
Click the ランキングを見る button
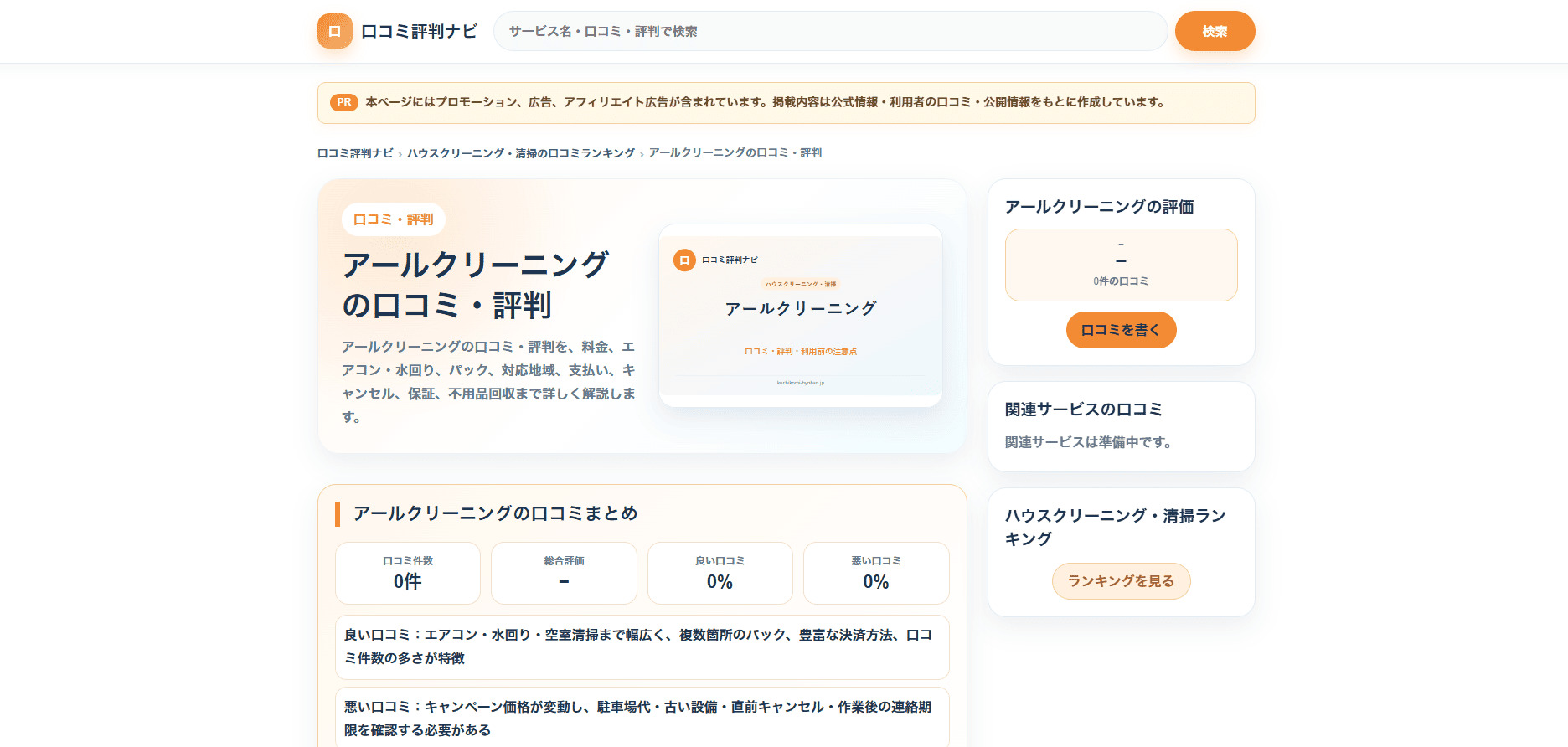[x=1121, y=581]
